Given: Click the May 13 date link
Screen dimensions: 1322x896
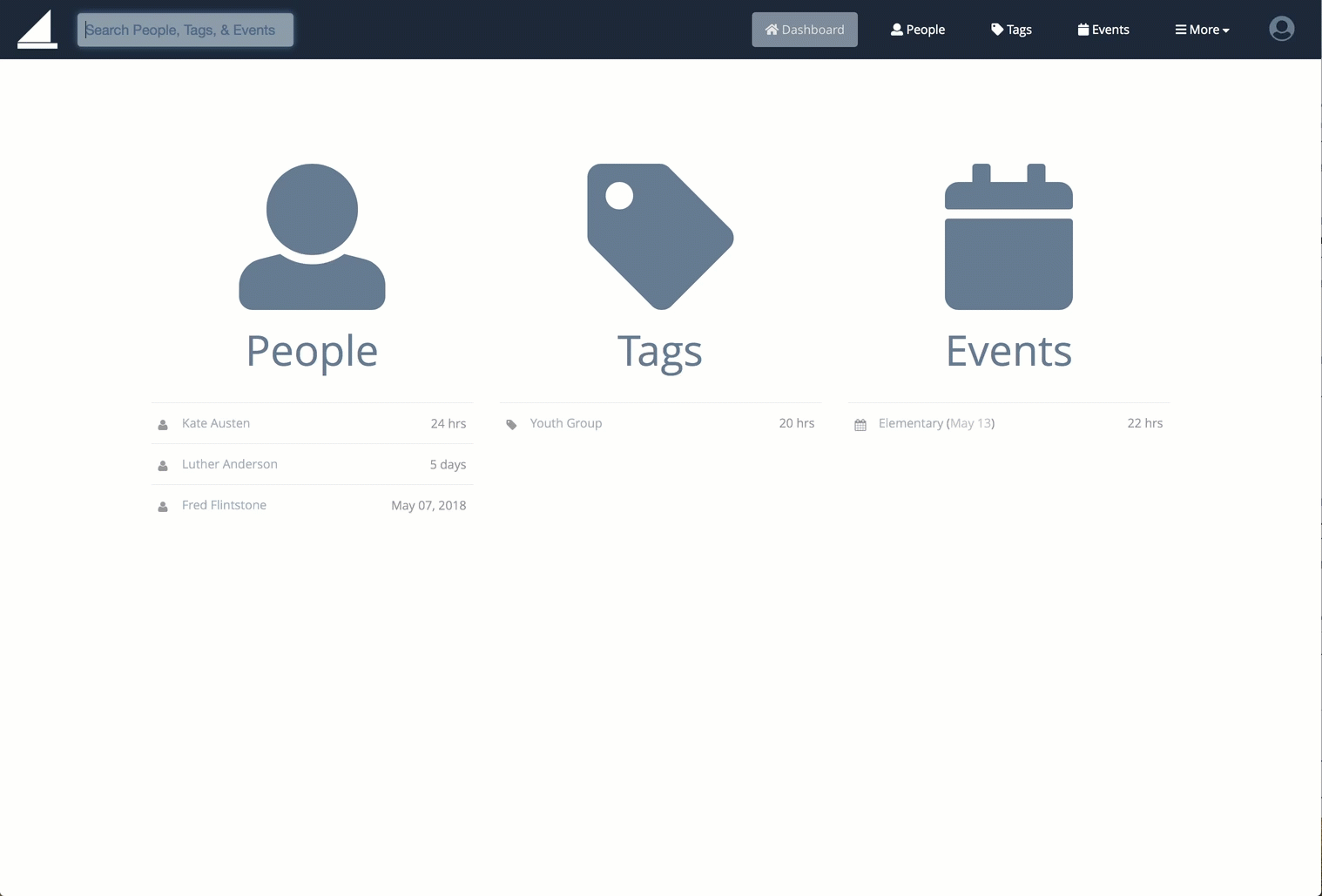Looking at the screenshot, I should pos(970,423).
